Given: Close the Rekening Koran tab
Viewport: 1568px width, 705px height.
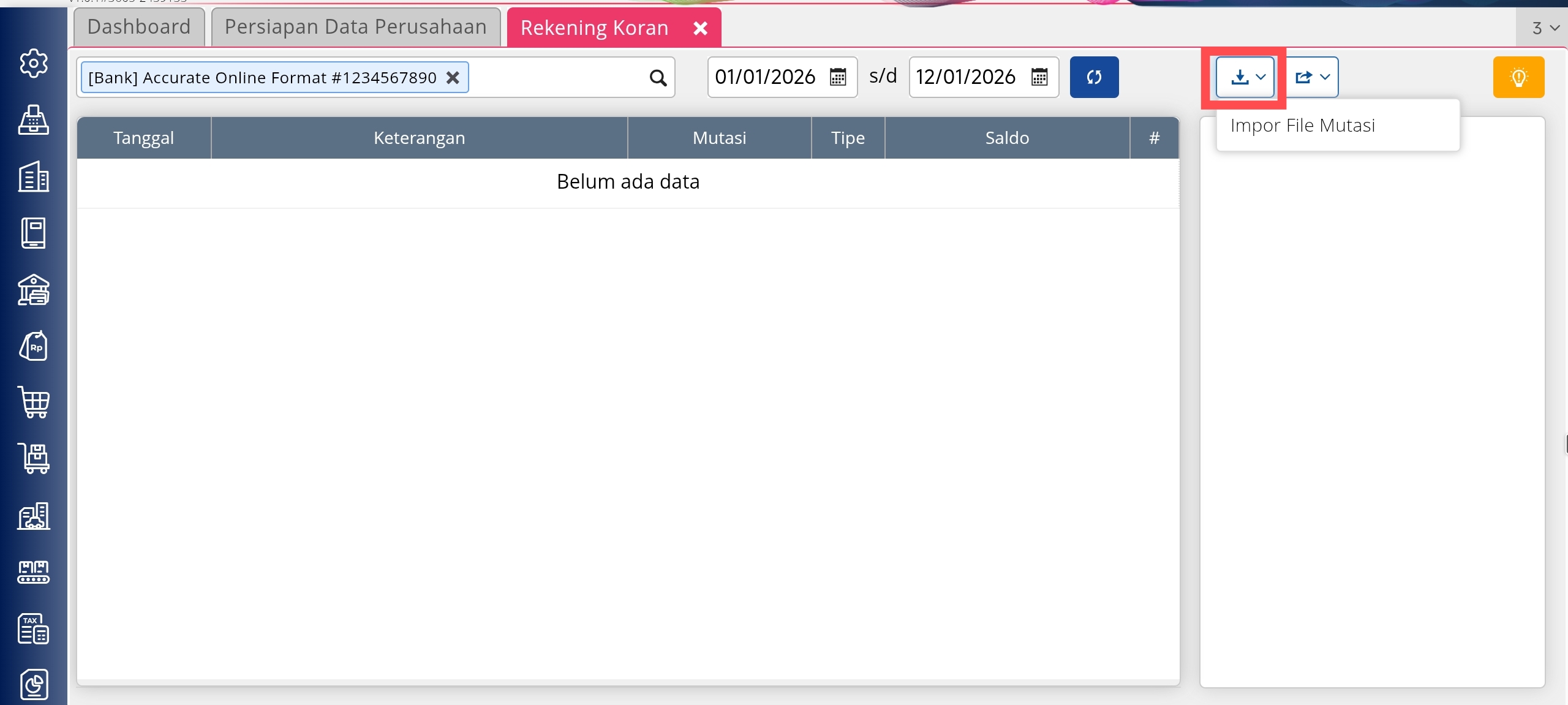Looking at the screenshot, I should pos(700,28).
